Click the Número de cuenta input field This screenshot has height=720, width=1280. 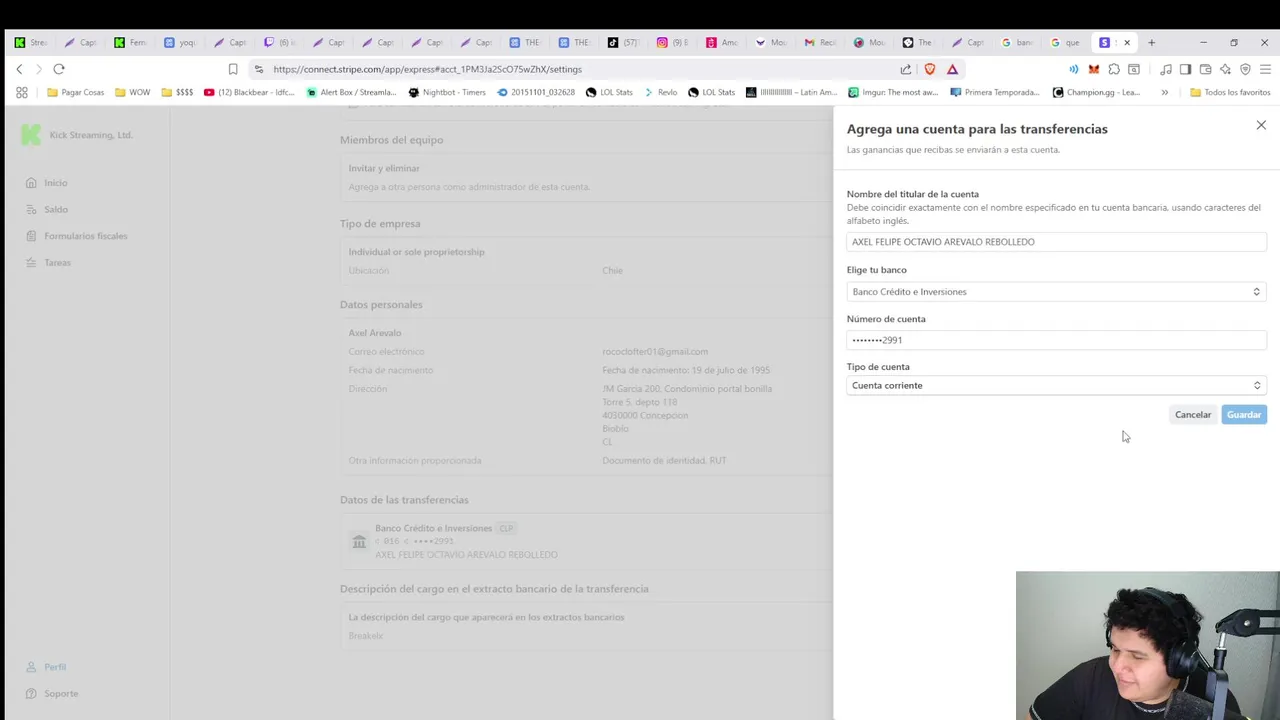[1056, 340]
